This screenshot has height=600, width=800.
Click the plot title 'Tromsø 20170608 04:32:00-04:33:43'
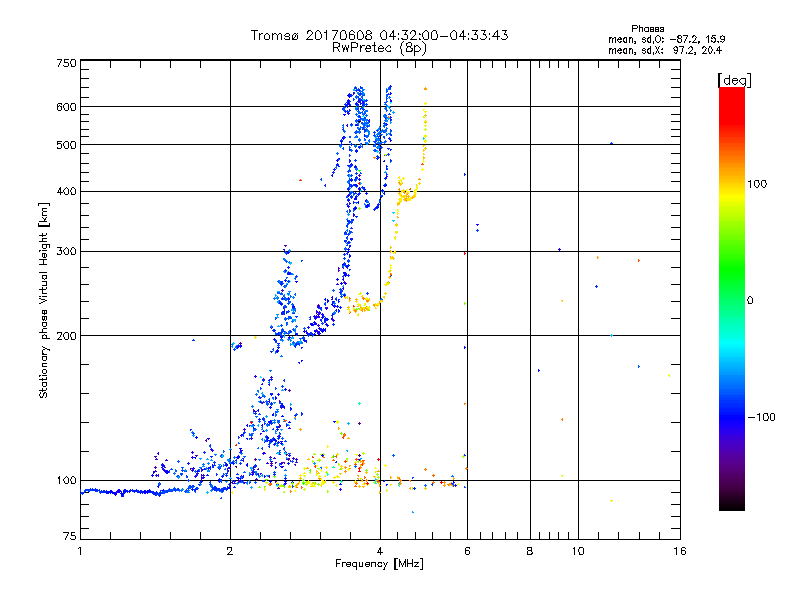coord(379,35)
